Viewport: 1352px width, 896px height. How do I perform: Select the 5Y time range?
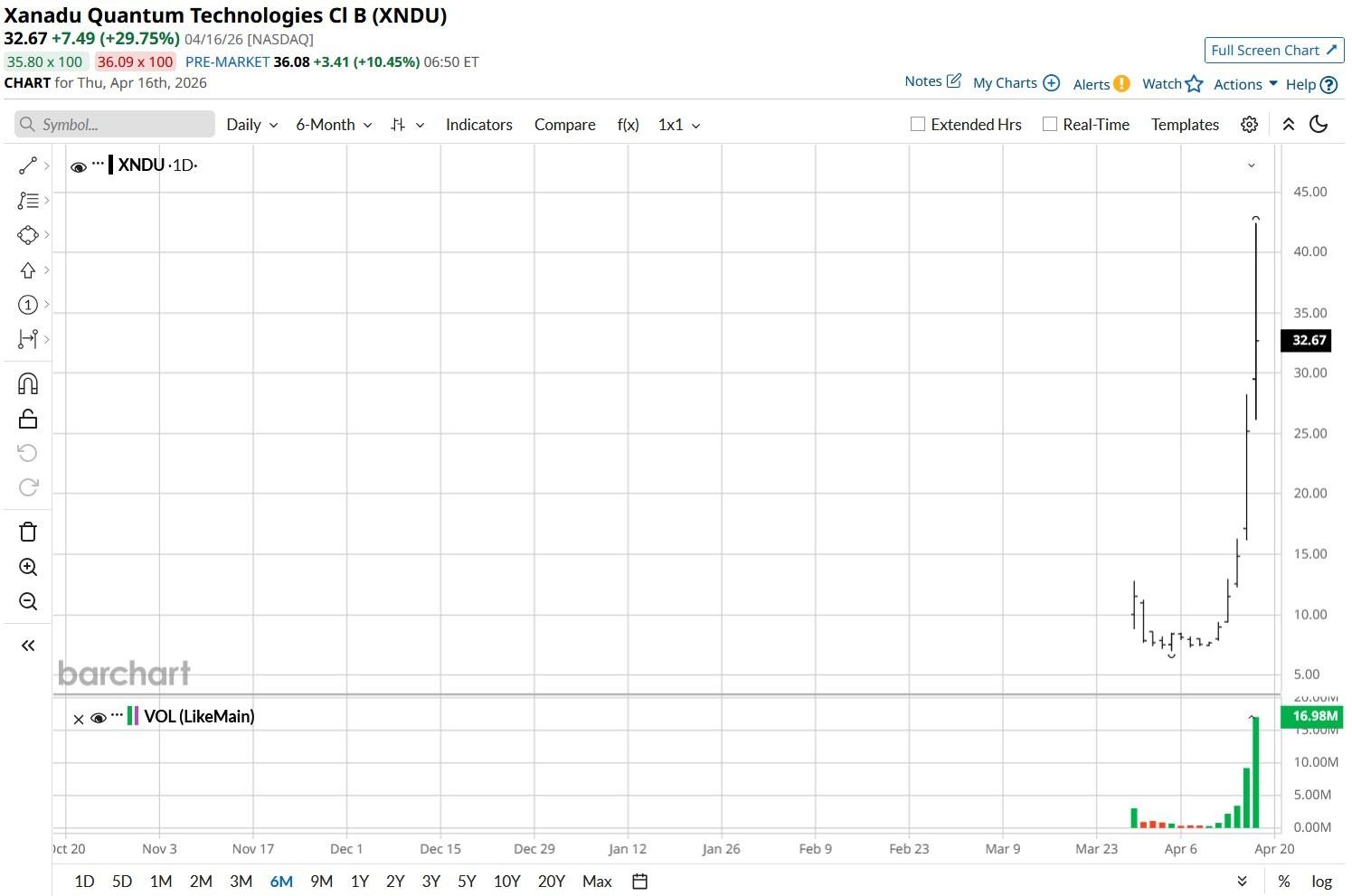467,882
